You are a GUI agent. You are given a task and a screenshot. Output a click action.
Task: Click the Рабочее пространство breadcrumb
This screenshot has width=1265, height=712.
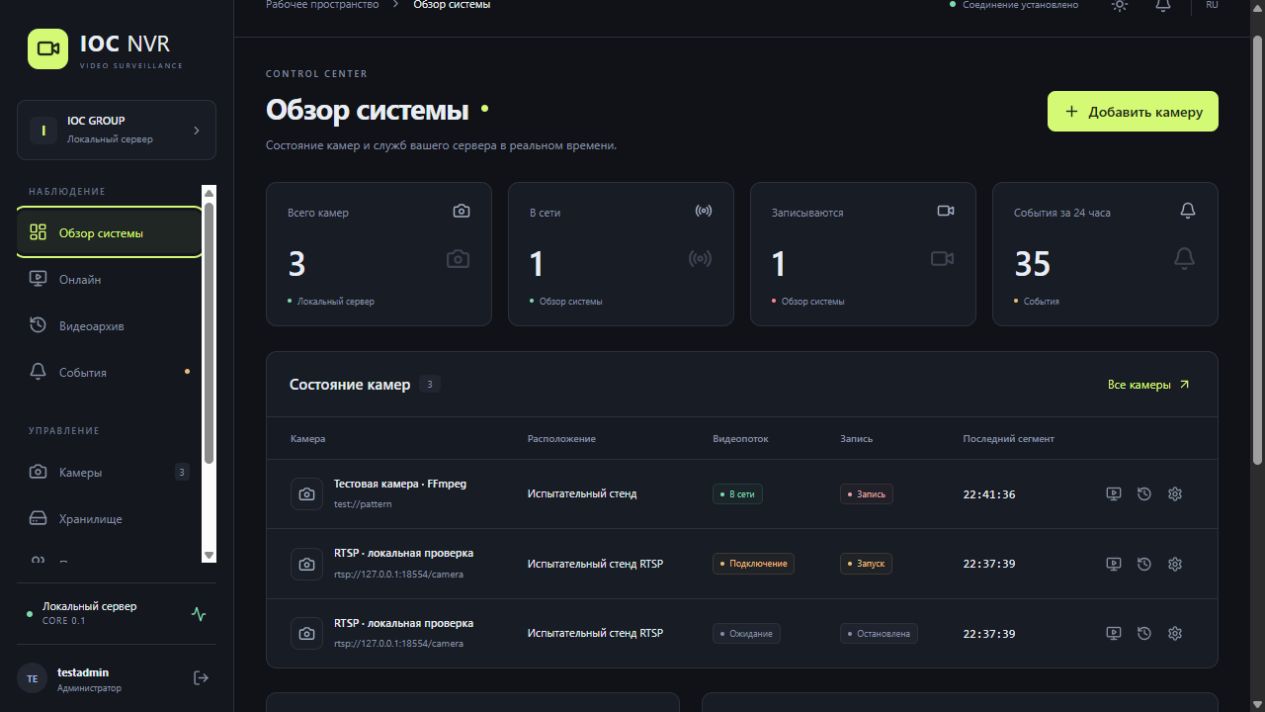coord(322,6)
